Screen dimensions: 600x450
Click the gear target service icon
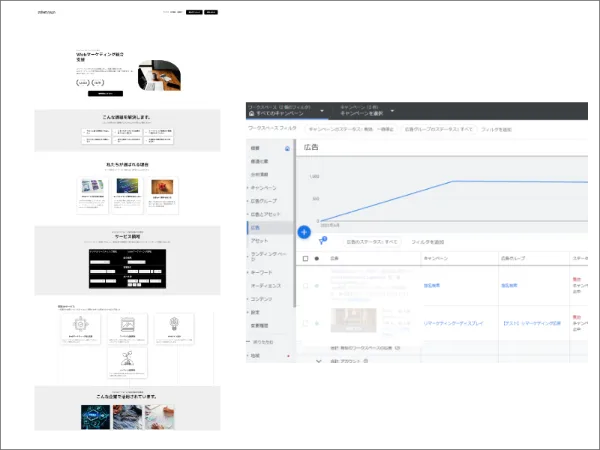coord(83,324)
